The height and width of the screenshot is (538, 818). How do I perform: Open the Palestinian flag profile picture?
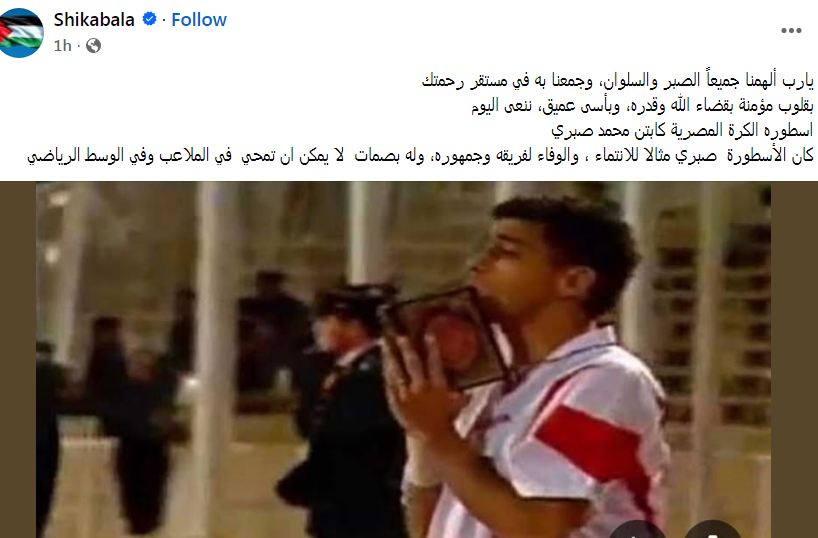point(21,32)
